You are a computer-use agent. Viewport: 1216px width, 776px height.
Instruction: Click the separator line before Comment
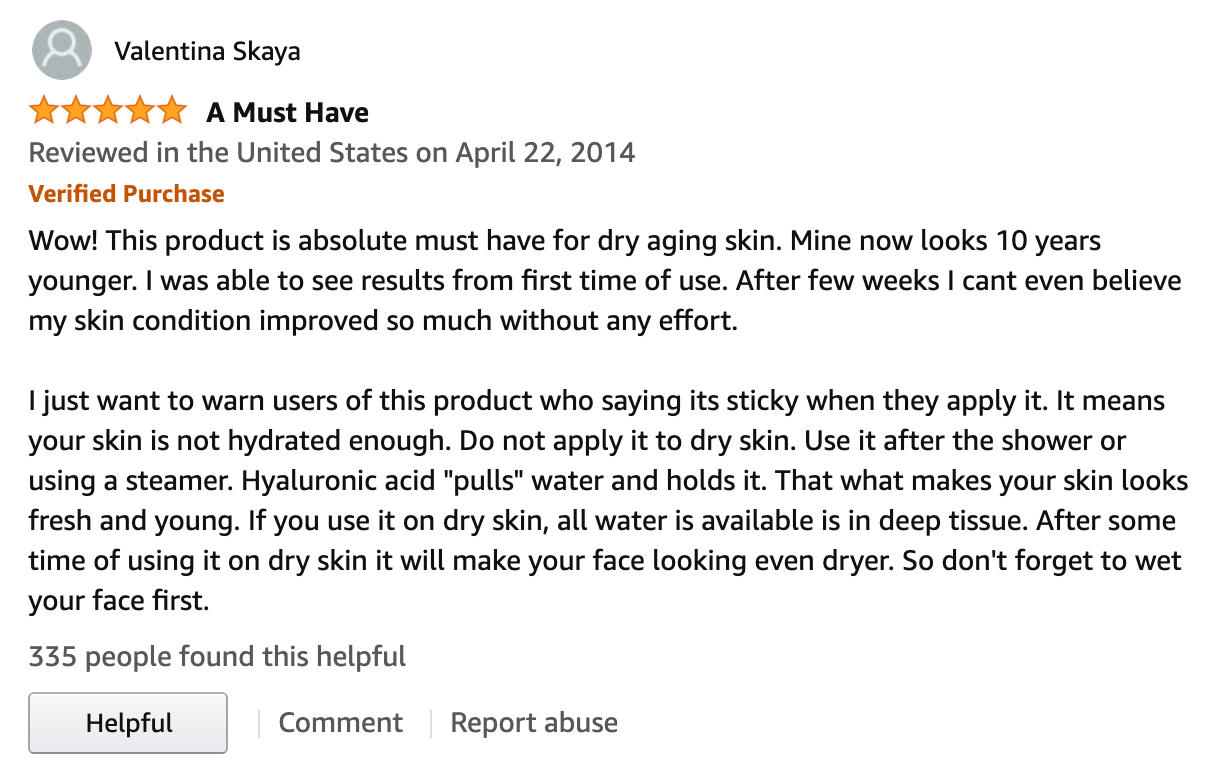[x=259, y=724]
